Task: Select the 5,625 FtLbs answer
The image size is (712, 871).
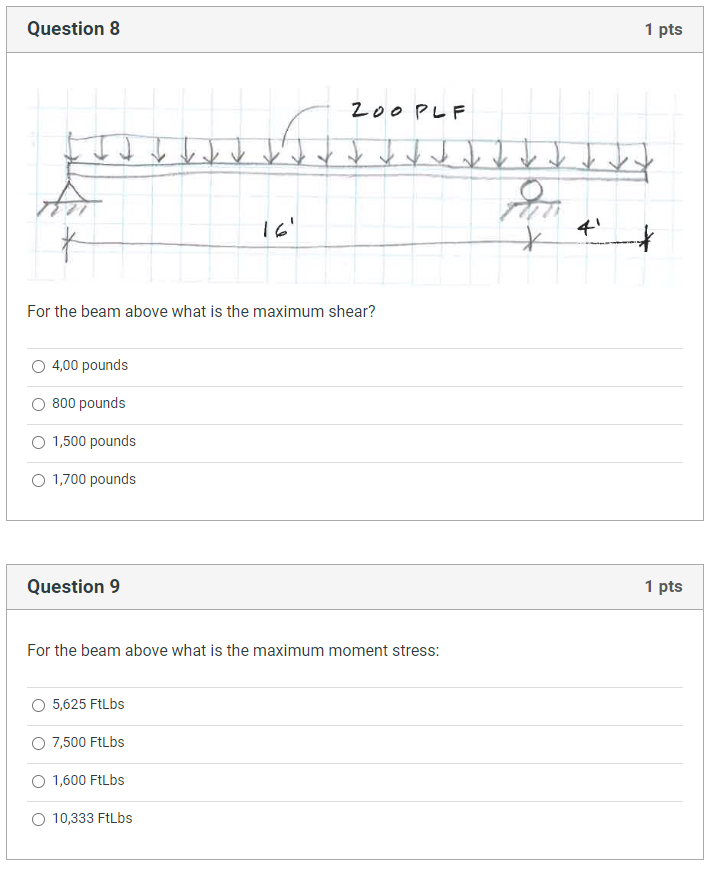Action: click(38, 704)
